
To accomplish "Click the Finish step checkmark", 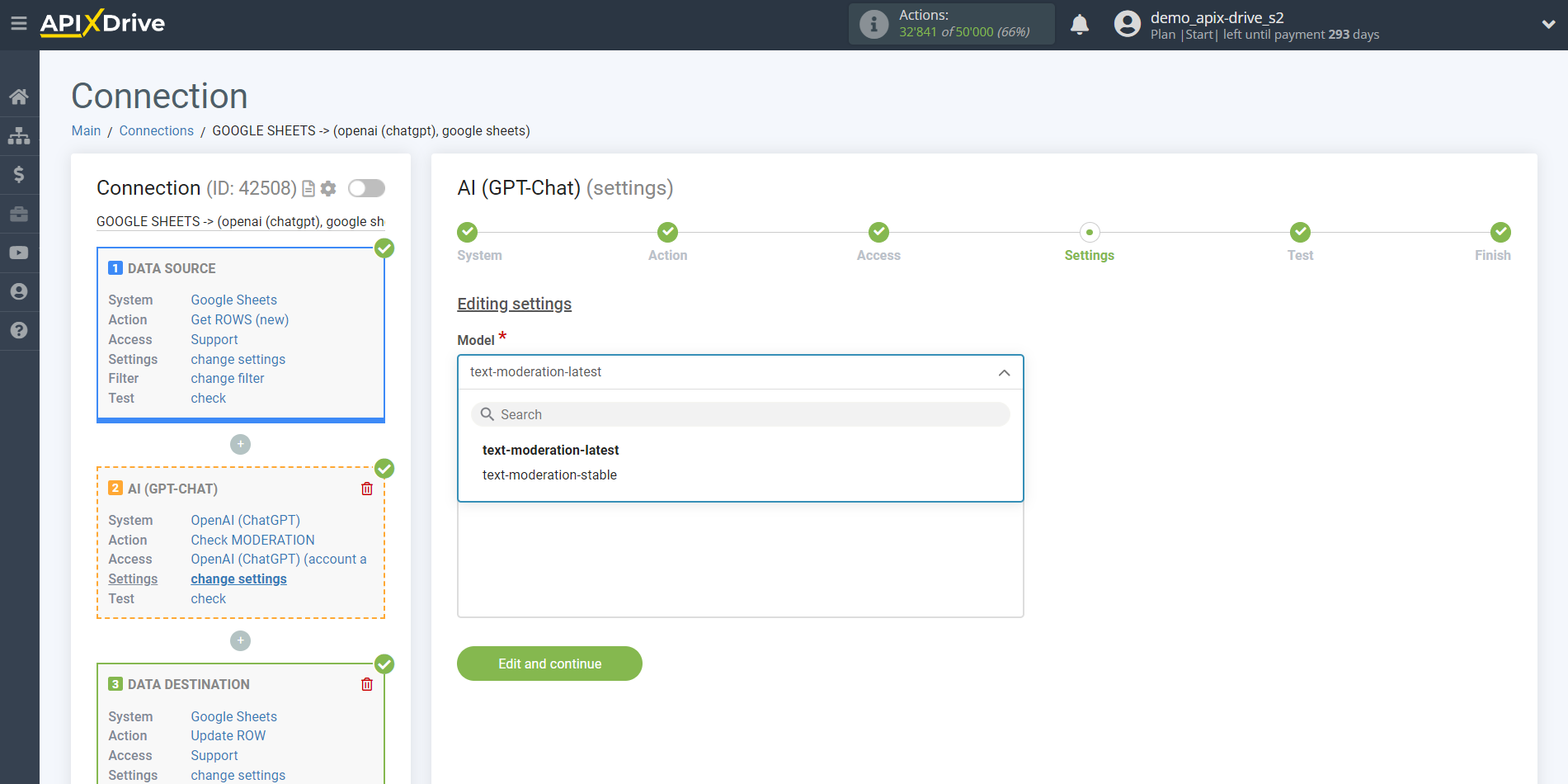I will (x=1500, y=232).
